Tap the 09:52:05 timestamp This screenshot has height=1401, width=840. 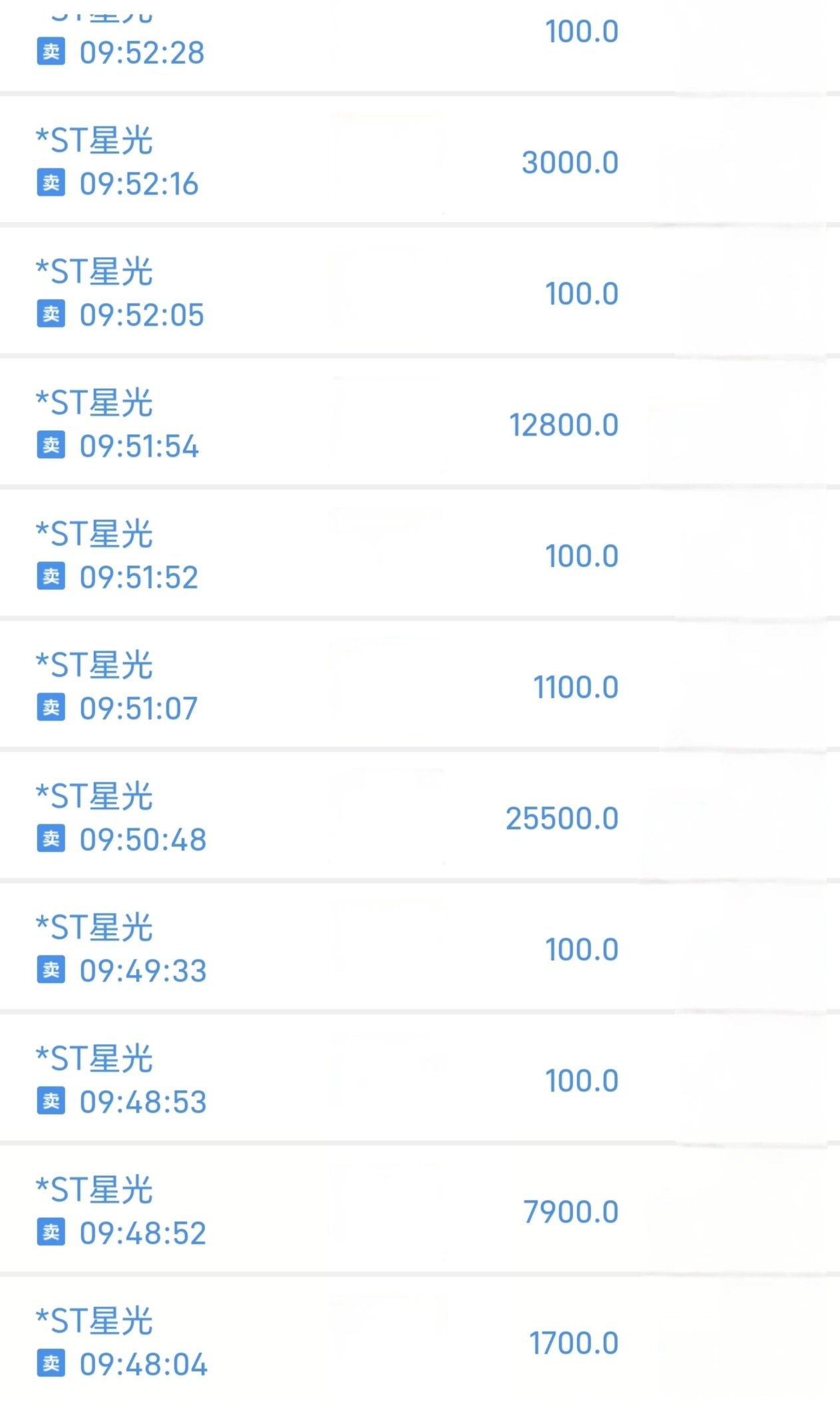(142, 315)
